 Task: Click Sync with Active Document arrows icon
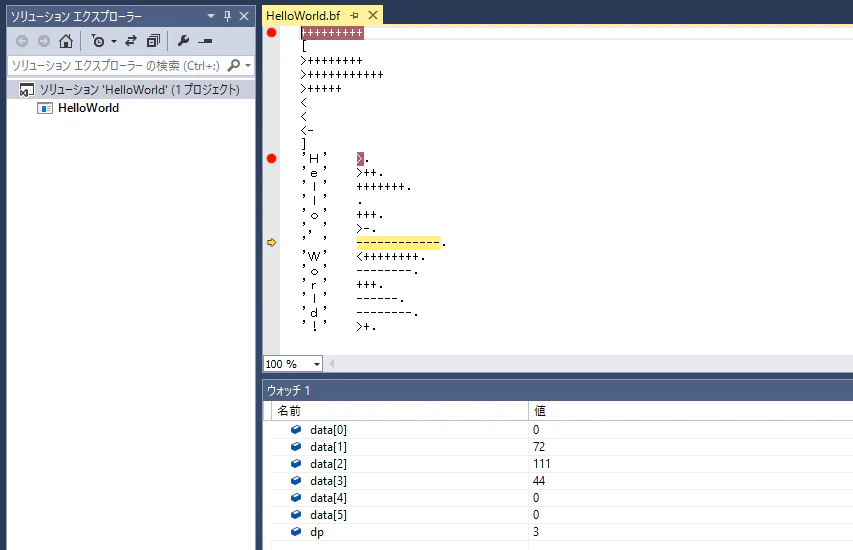(131, 41)
